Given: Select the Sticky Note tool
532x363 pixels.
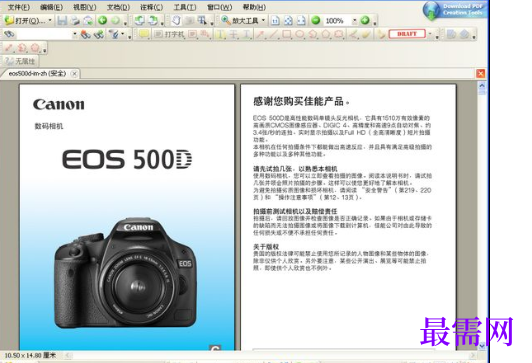Looking at the screenshot, I should click(144, 34).
